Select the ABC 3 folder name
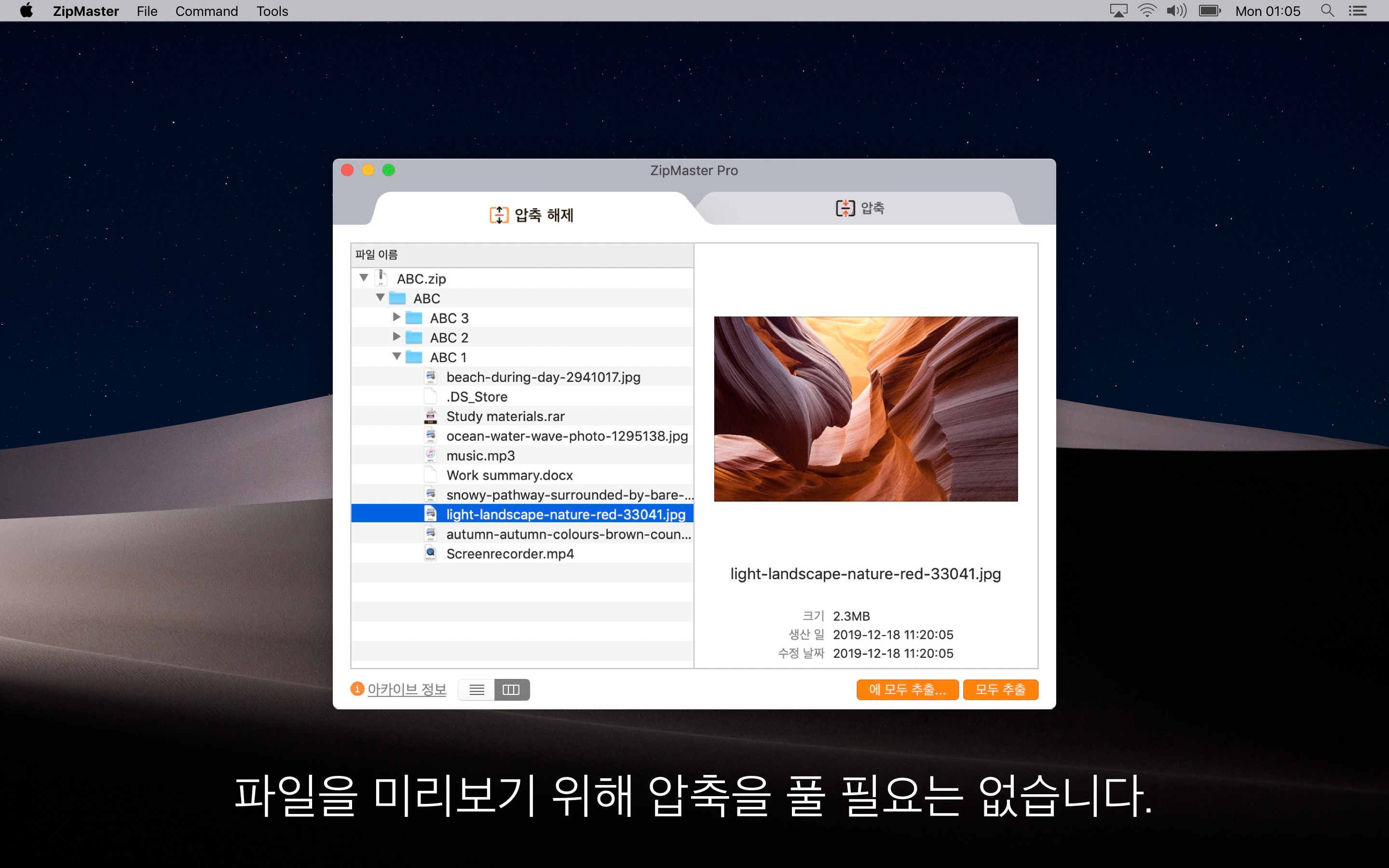This screenshot has width=1389, height=868. tap(449, 318)
